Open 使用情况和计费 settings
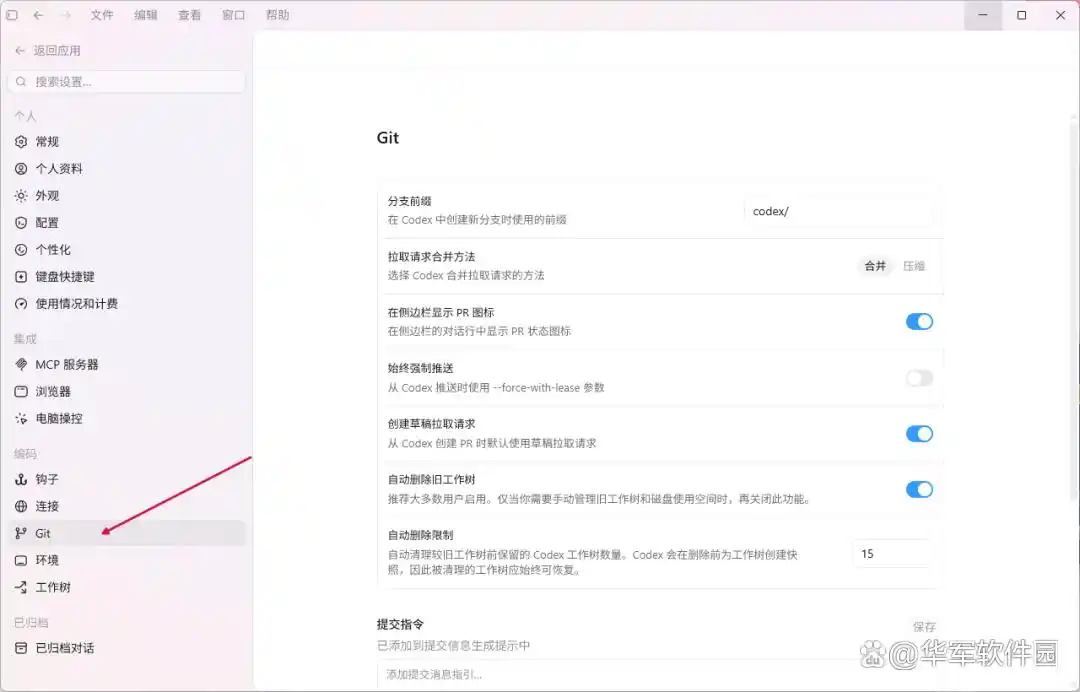The image size is (1080, 692). (127, 304)
